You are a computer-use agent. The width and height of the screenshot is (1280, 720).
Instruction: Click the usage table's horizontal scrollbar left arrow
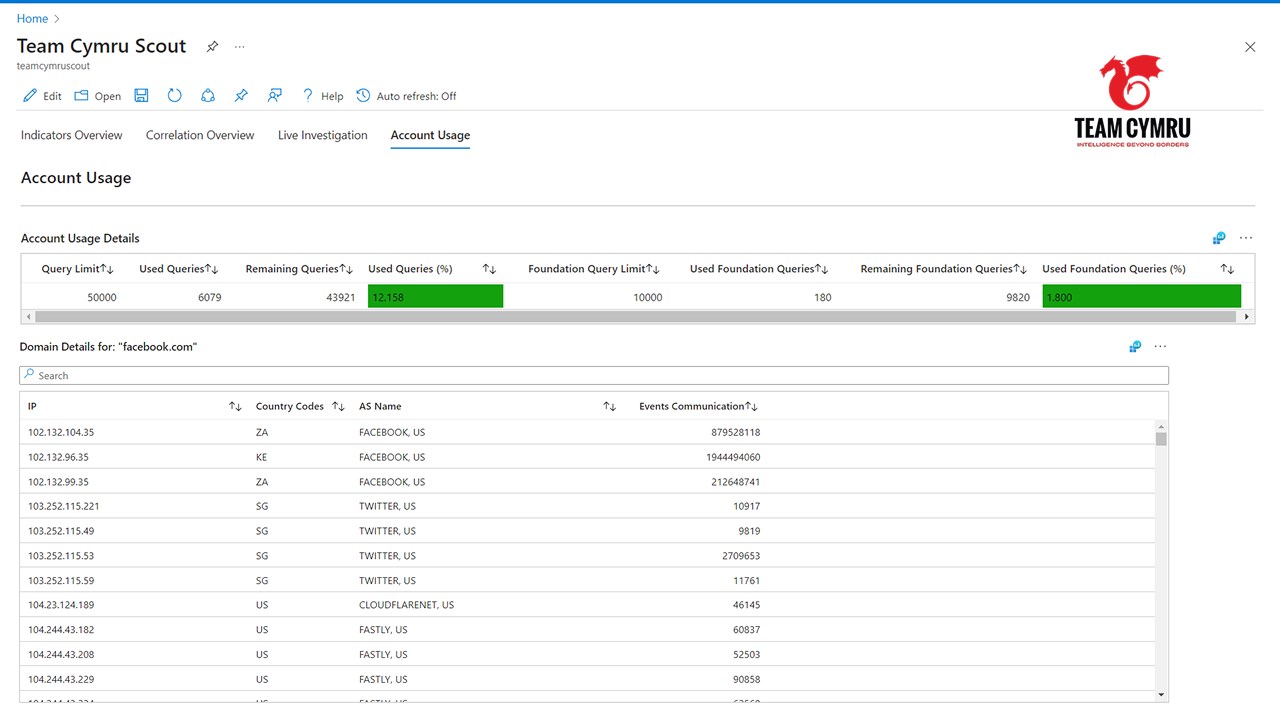point(28,317)
